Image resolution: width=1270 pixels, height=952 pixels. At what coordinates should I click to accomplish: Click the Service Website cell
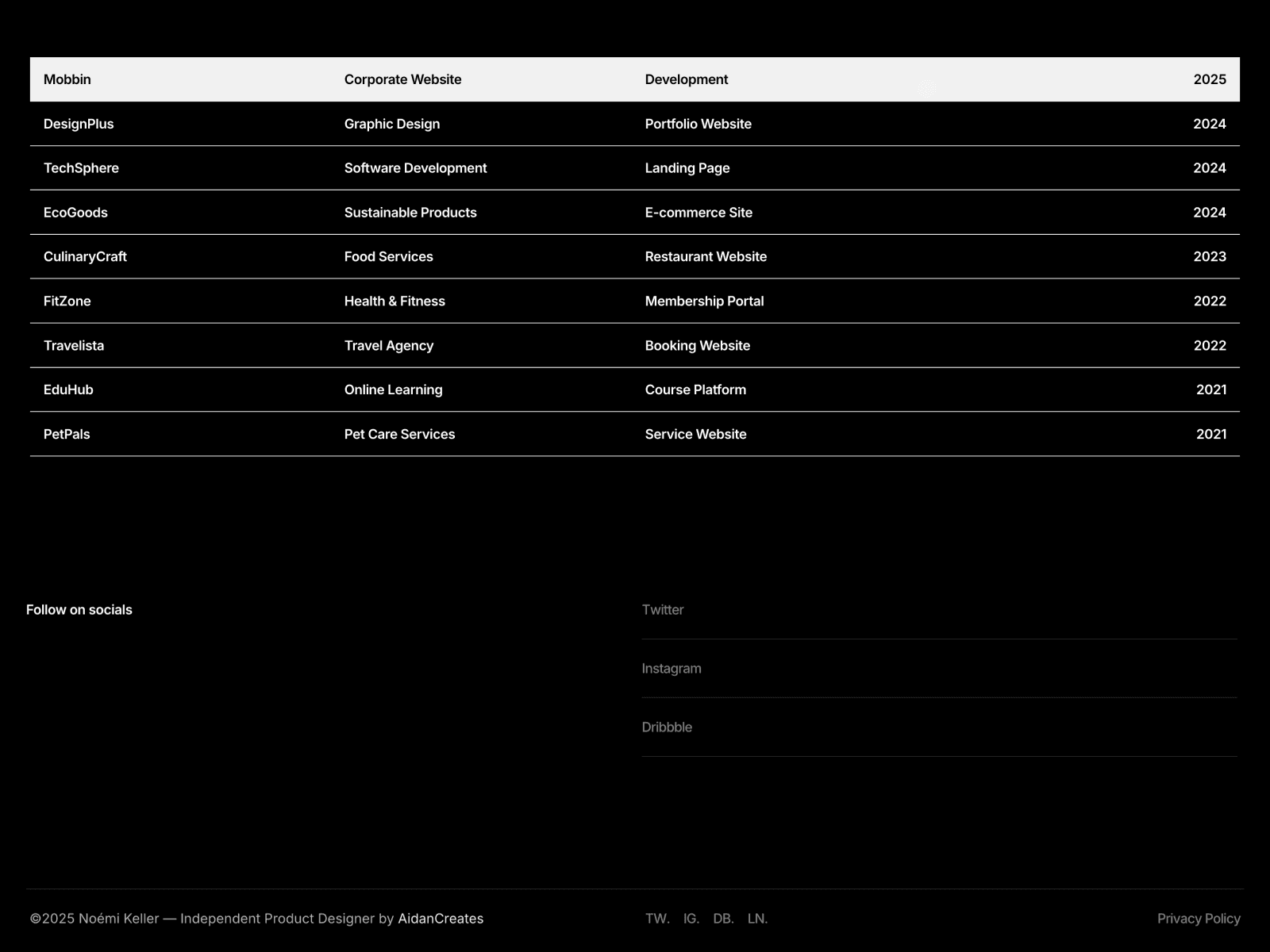695,434
